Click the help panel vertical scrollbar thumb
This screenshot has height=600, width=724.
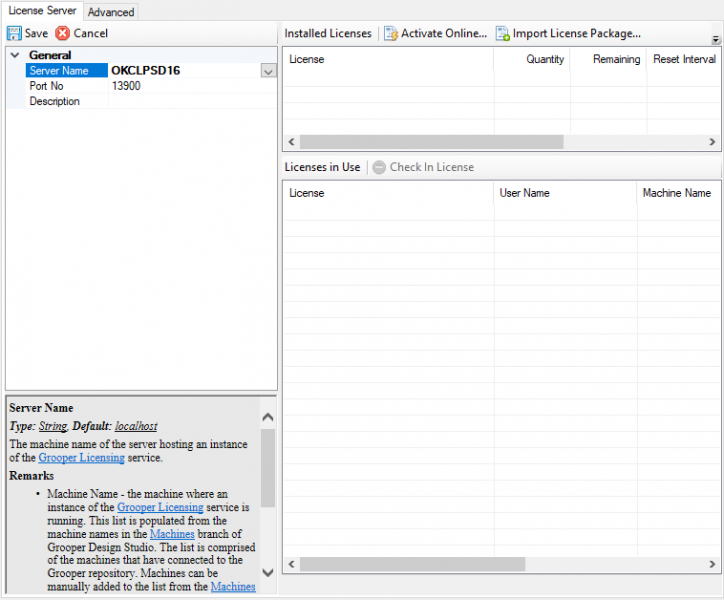pyautogui.click(x=268, y=468)
